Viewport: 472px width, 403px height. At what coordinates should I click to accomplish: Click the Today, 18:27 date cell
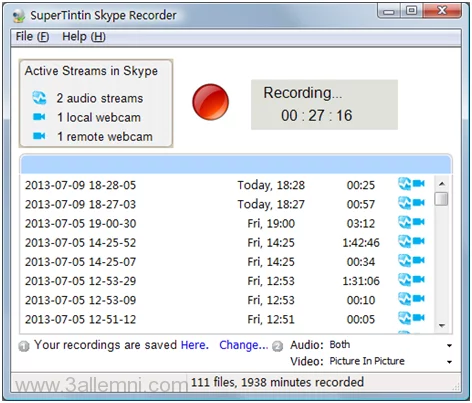271,204
